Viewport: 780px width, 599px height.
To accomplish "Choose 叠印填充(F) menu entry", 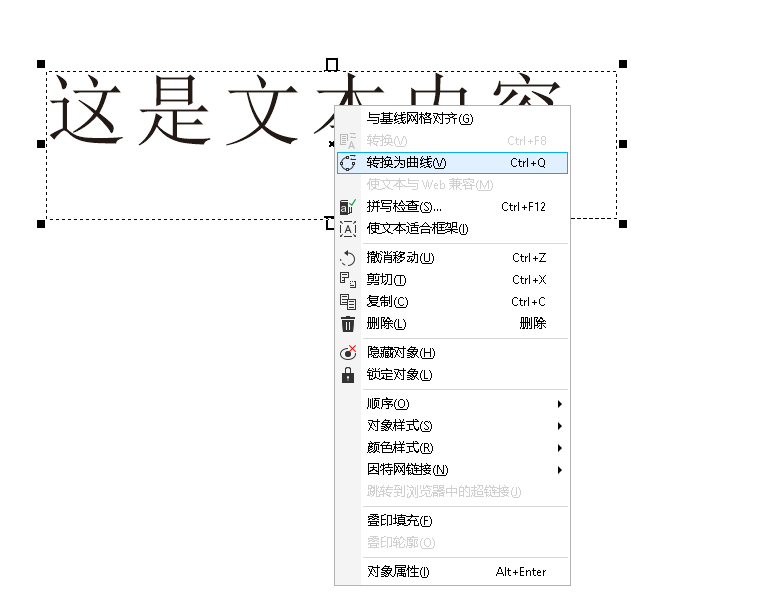I will 452,520.
